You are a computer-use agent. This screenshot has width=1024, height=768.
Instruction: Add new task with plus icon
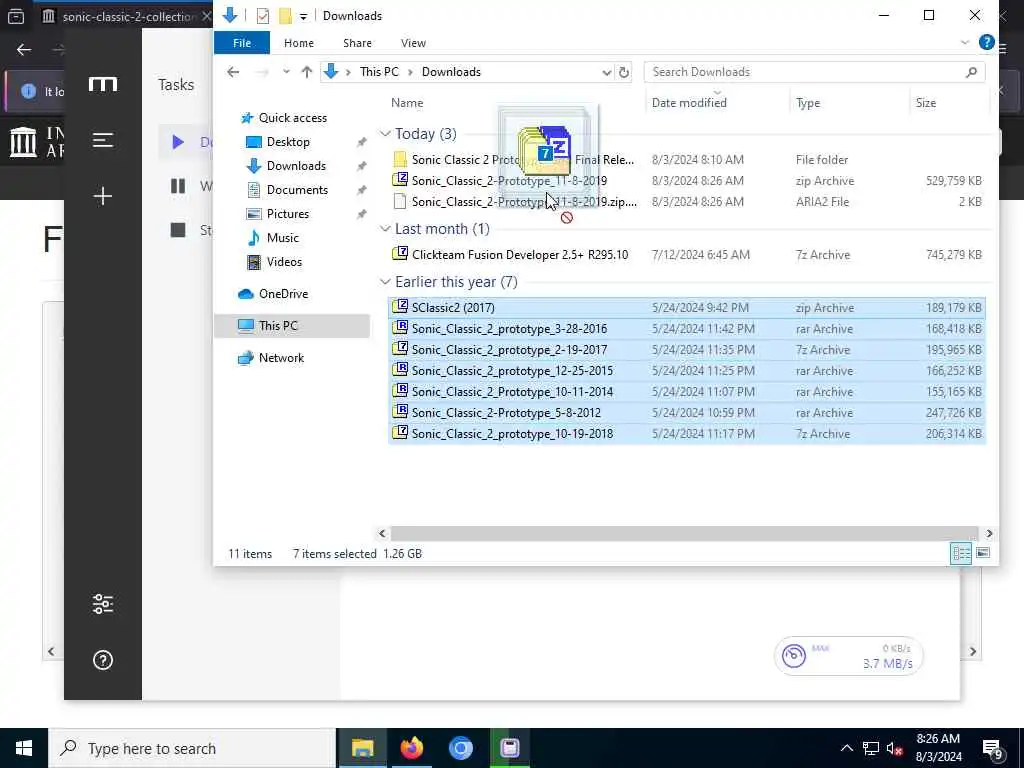[x=103, y=196]
